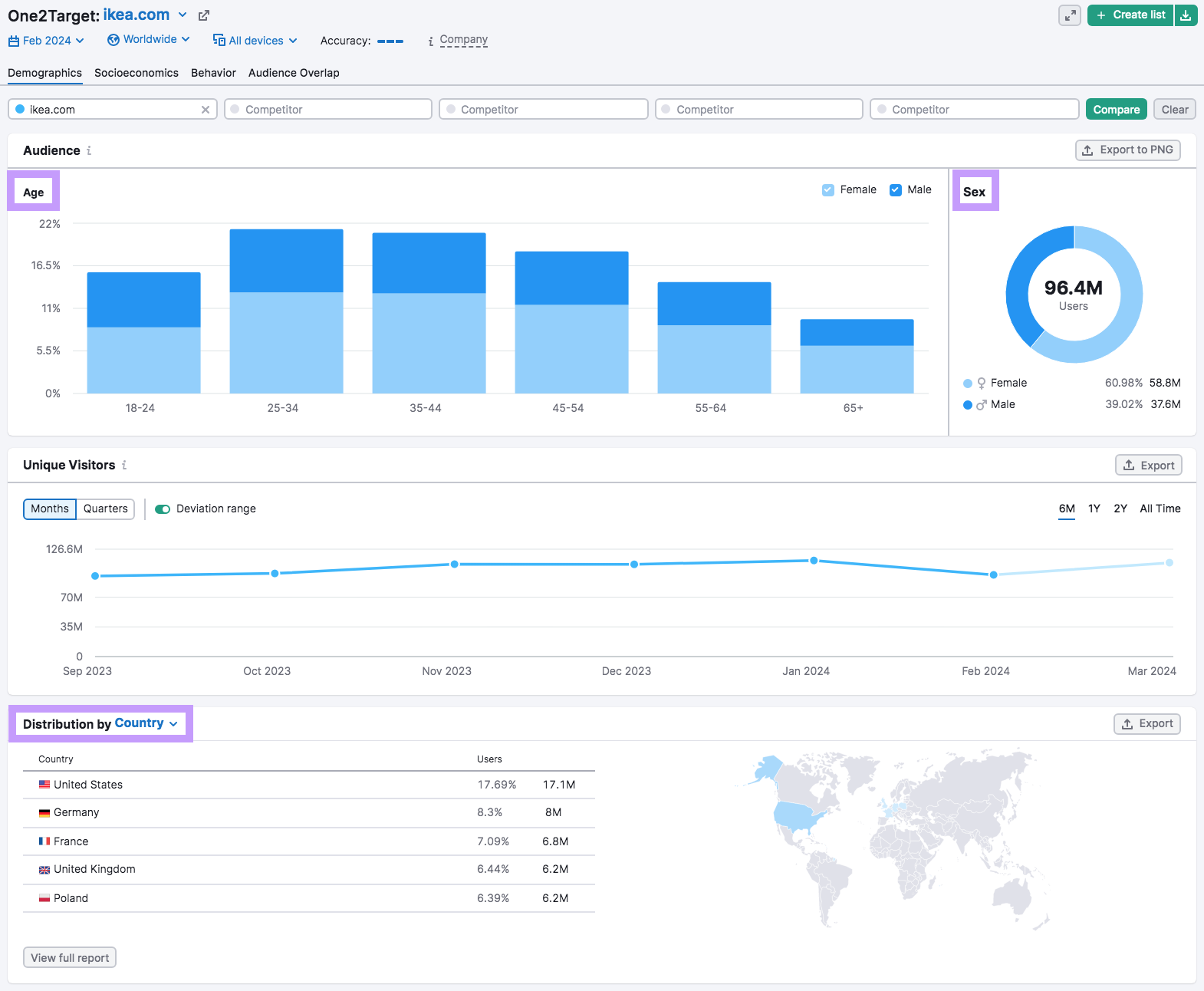
Task: Click the globe icon next to Worldwide
Action: pos(113,40)
